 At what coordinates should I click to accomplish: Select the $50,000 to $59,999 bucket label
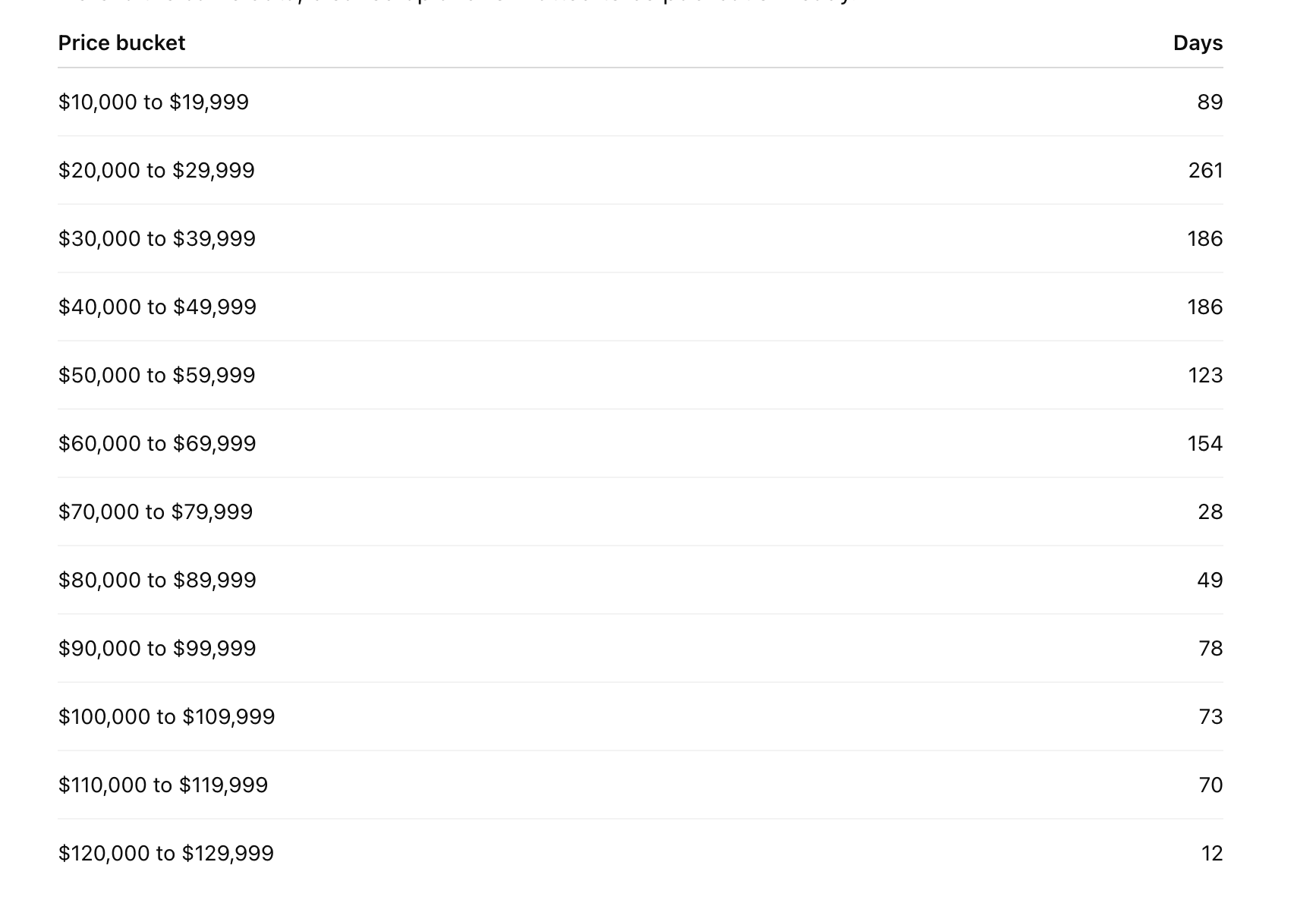tap(156, 376)
